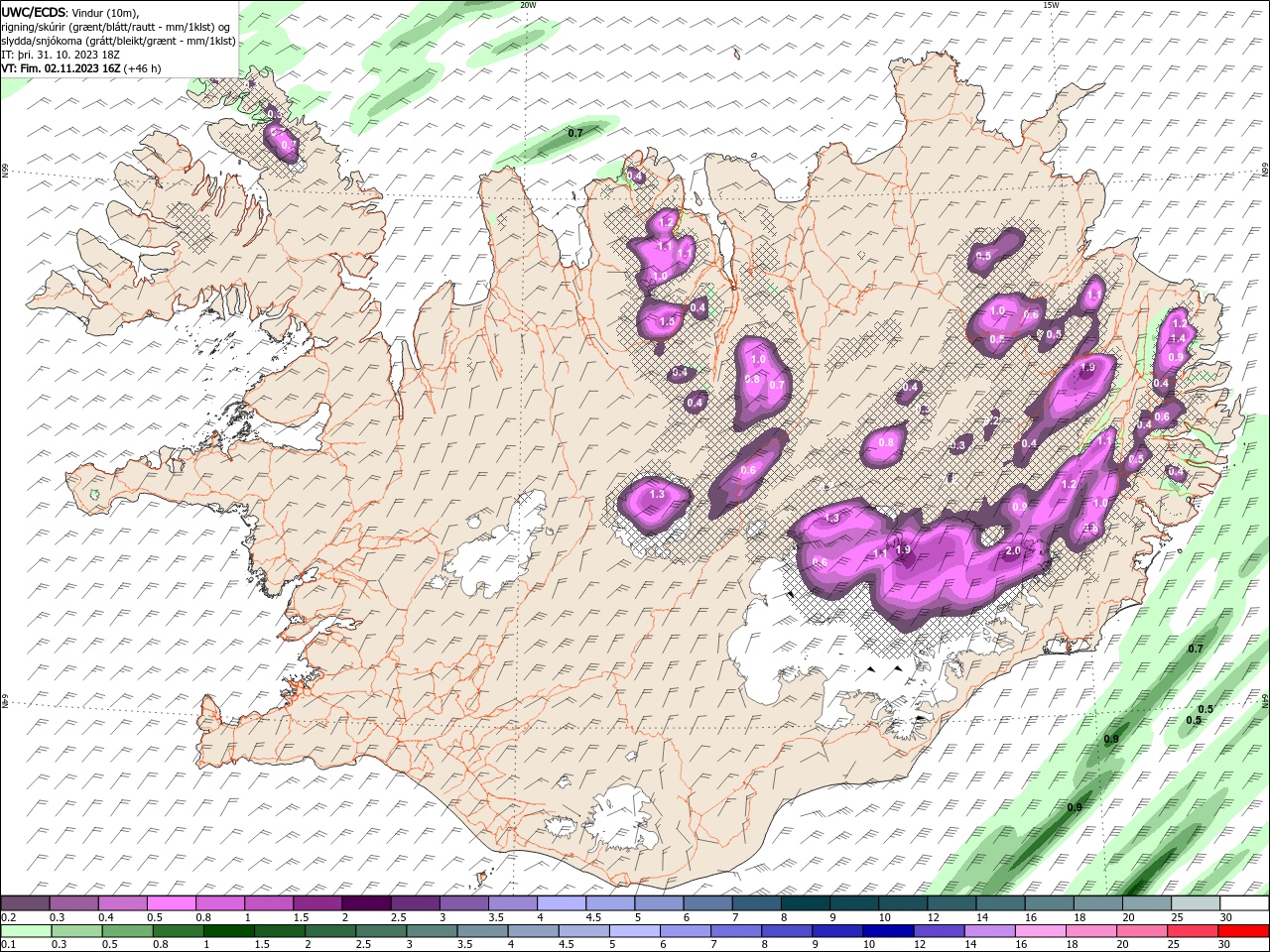Select the bright red 30 rain legend swatch

click(1244, 931)
